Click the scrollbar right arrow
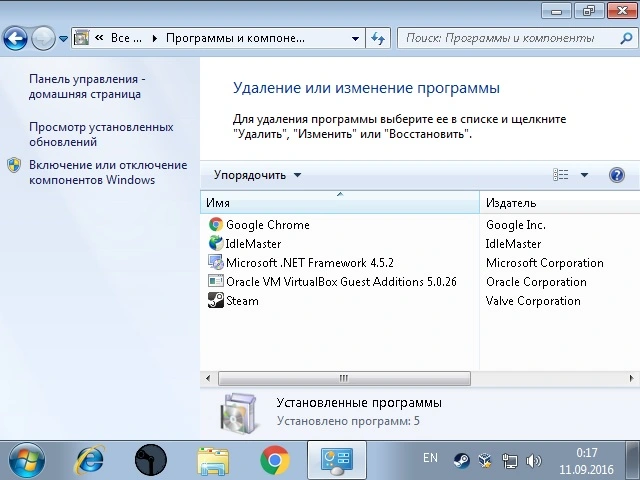 pos(631,378)
